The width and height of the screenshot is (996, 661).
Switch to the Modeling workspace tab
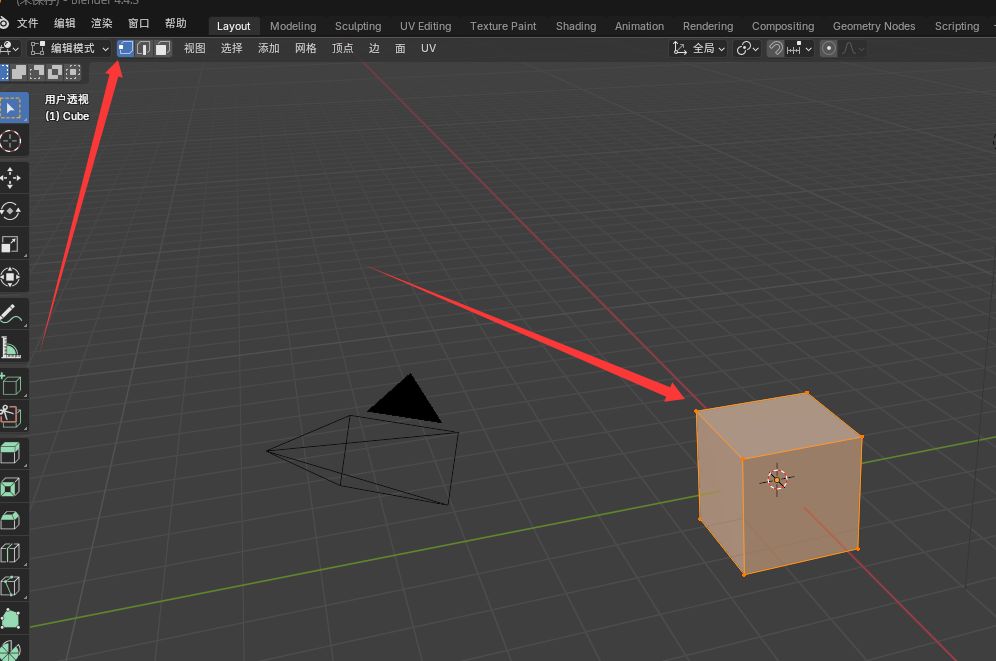tap(293, 26)
